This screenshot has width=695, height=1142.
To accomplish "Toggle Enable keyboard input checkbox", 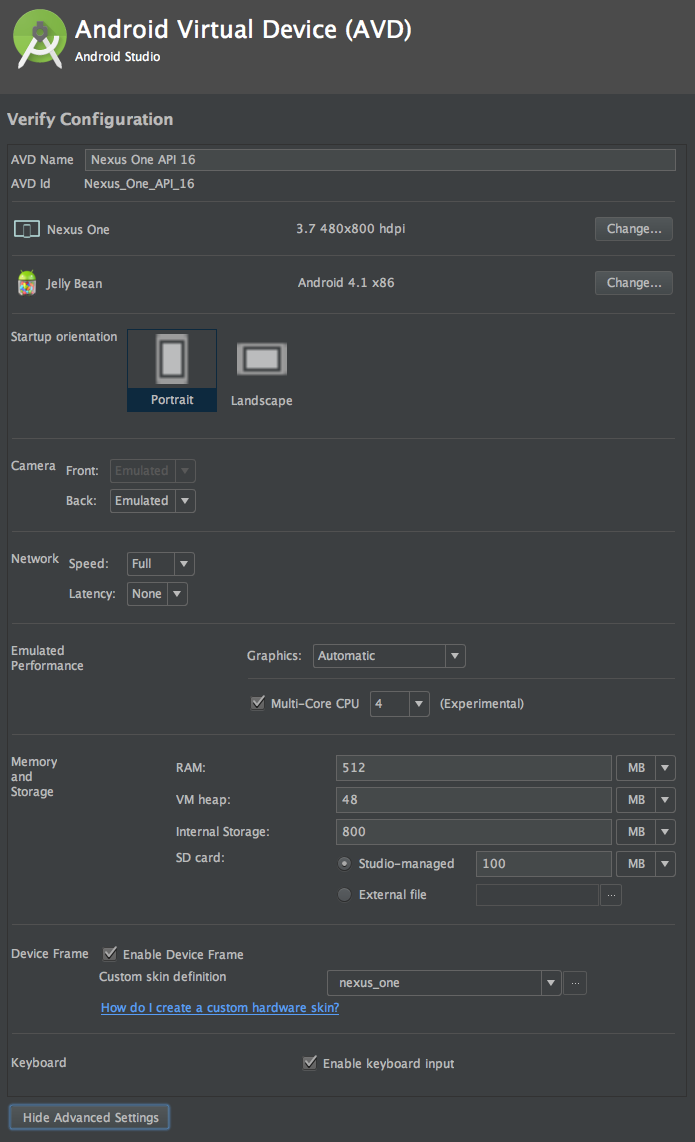I will (x=310, y=1063).
